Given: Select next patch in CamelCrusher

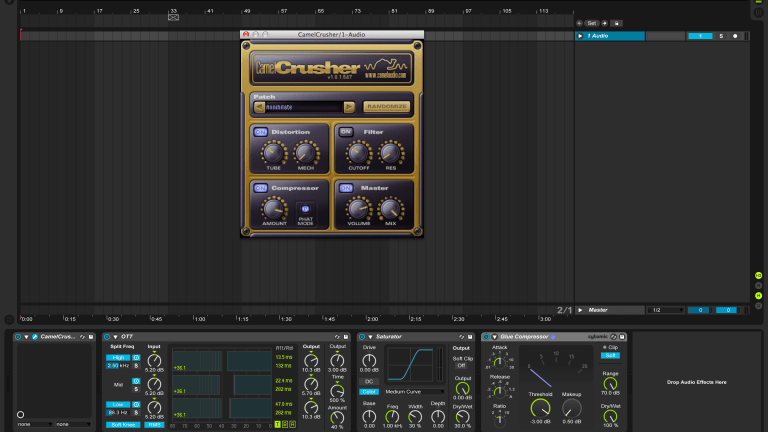Looking at the screenshot, I should [x=349, y=107].
